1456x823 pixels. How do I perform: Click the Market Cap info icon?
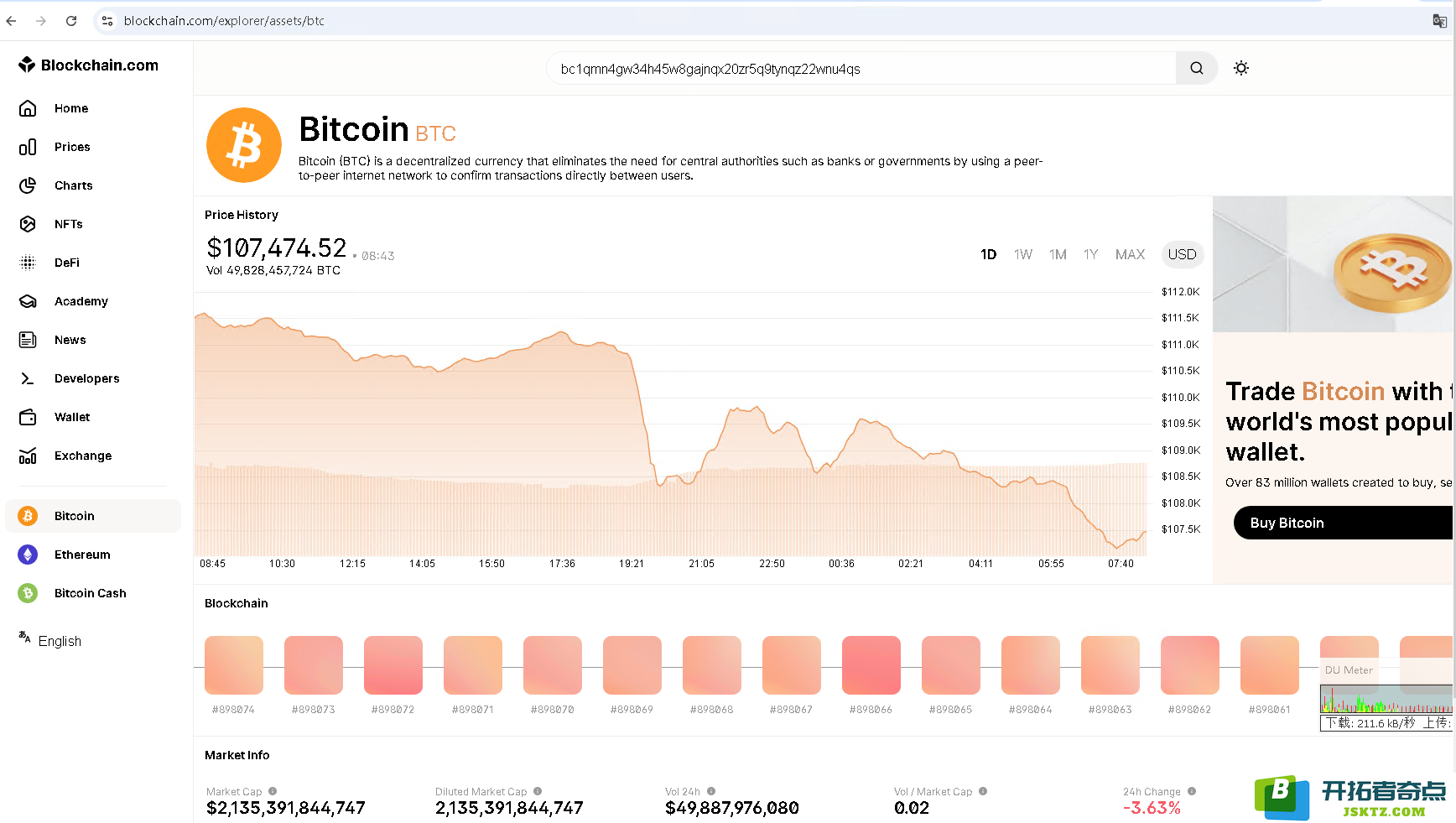point(273,791)
